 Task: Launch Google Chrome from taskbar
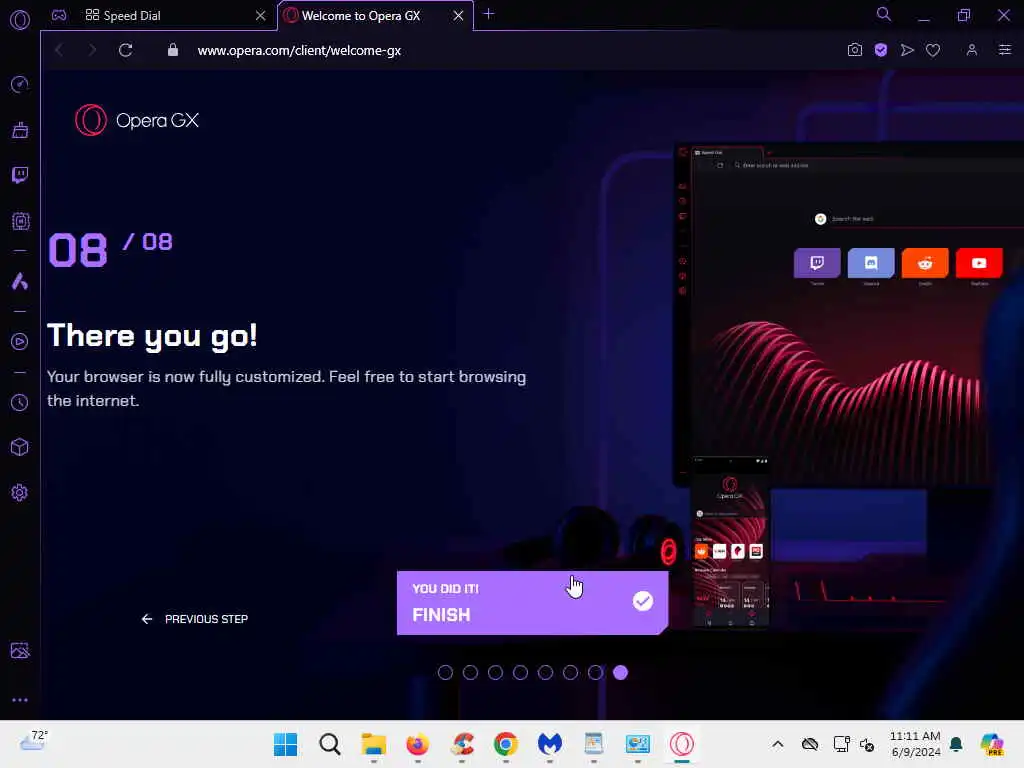click(x=505, y=744)
